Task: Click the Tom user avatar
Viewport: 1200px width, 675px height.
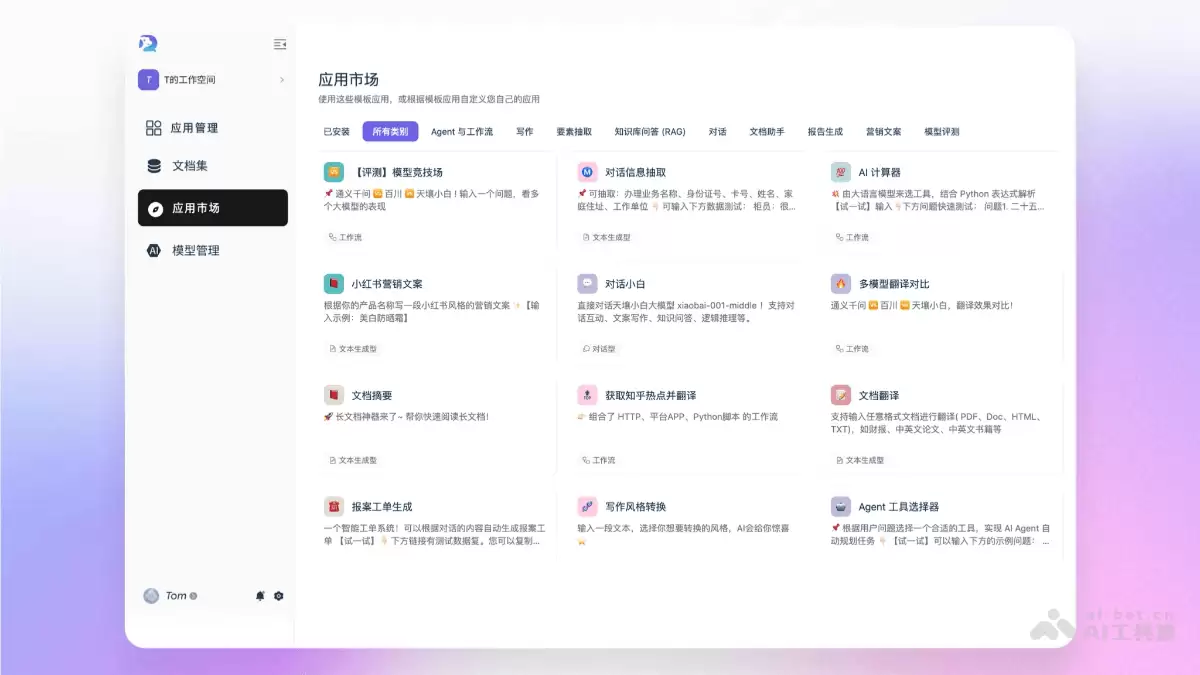Action: (151, 596)
